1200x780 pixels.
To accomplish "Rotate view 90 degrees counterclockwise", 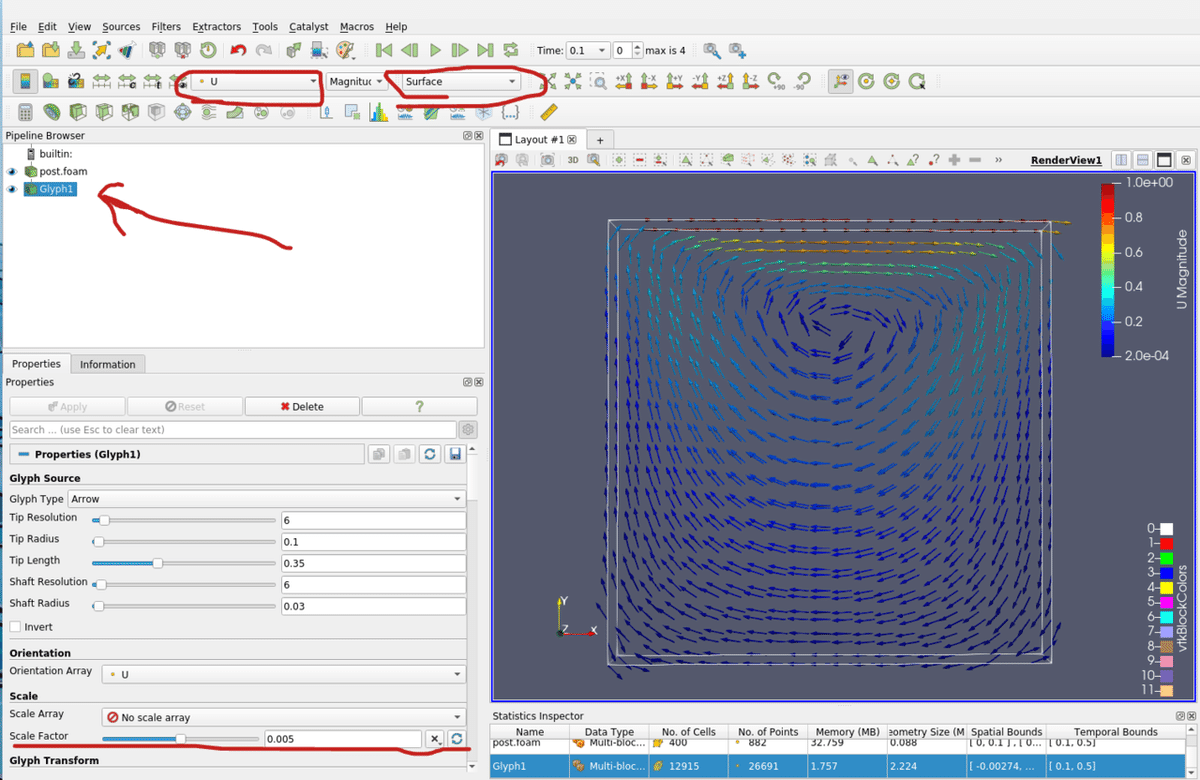I will (x=802, y=82).
